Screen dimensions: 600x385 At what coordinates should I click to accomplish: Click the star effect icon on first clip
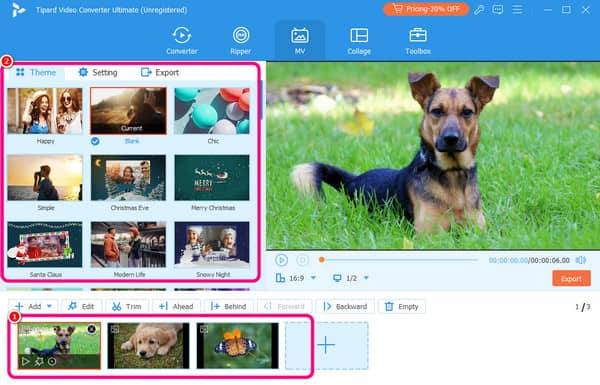[39, 361]
